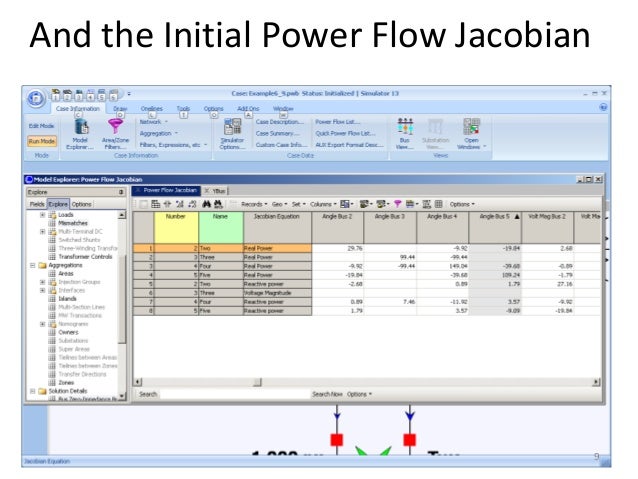Open AUX Export Format Desc
The width and height of the screenshot is (638, 479).
(349, 145)
